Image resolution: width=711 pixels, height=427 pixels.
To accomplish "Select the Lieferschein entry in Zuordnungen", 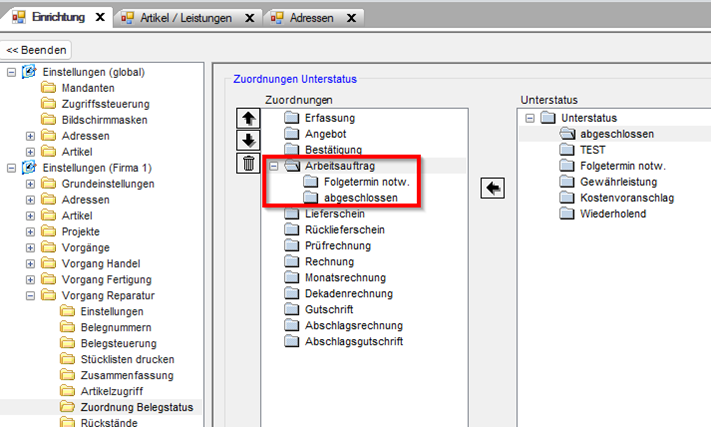I will (x=334, y=214).
